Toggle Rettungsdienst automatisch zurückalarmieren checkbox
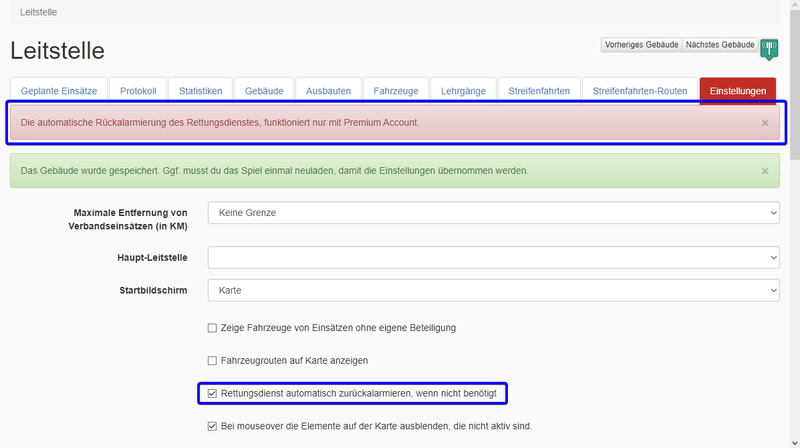 pos(212,393)
